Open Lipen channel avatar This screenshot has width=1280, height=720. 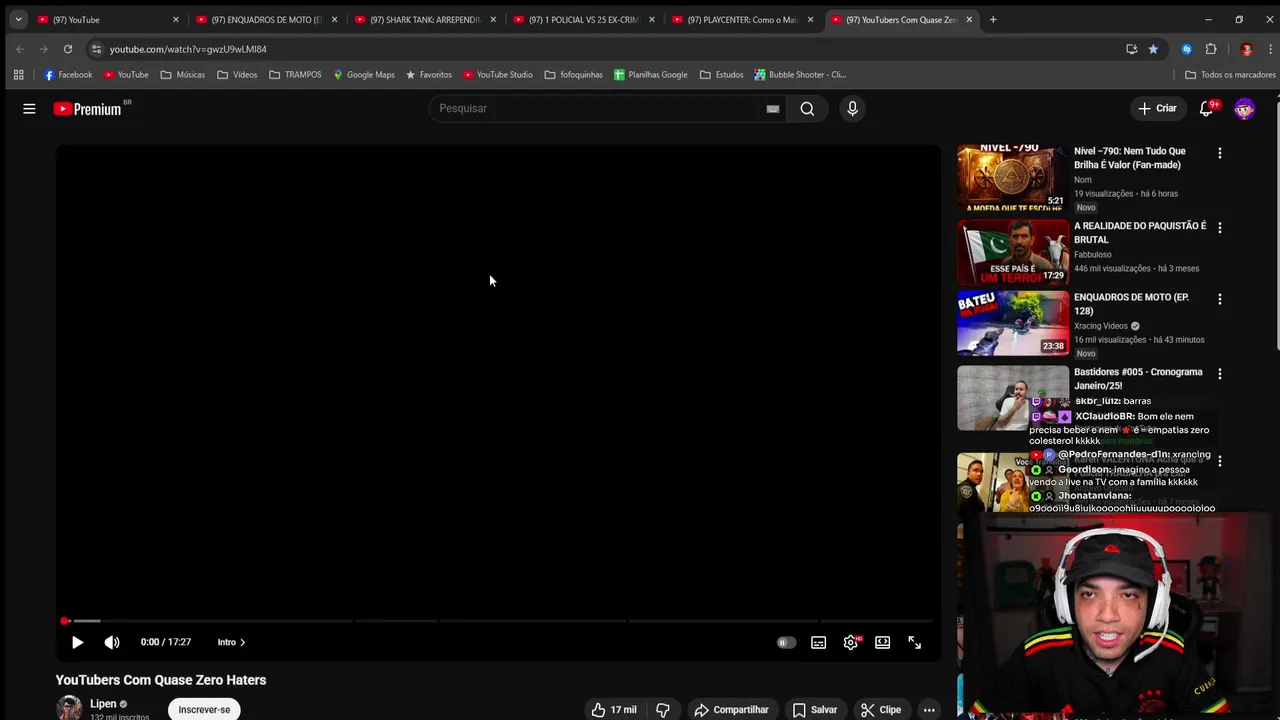[69, 708]
